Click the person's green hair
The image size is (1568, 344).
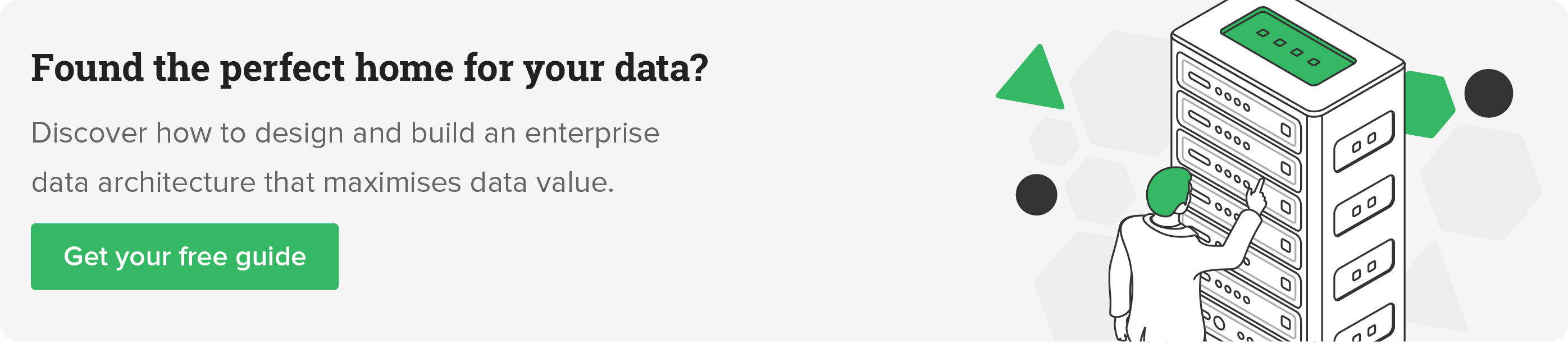click(x=1166, y=191)
